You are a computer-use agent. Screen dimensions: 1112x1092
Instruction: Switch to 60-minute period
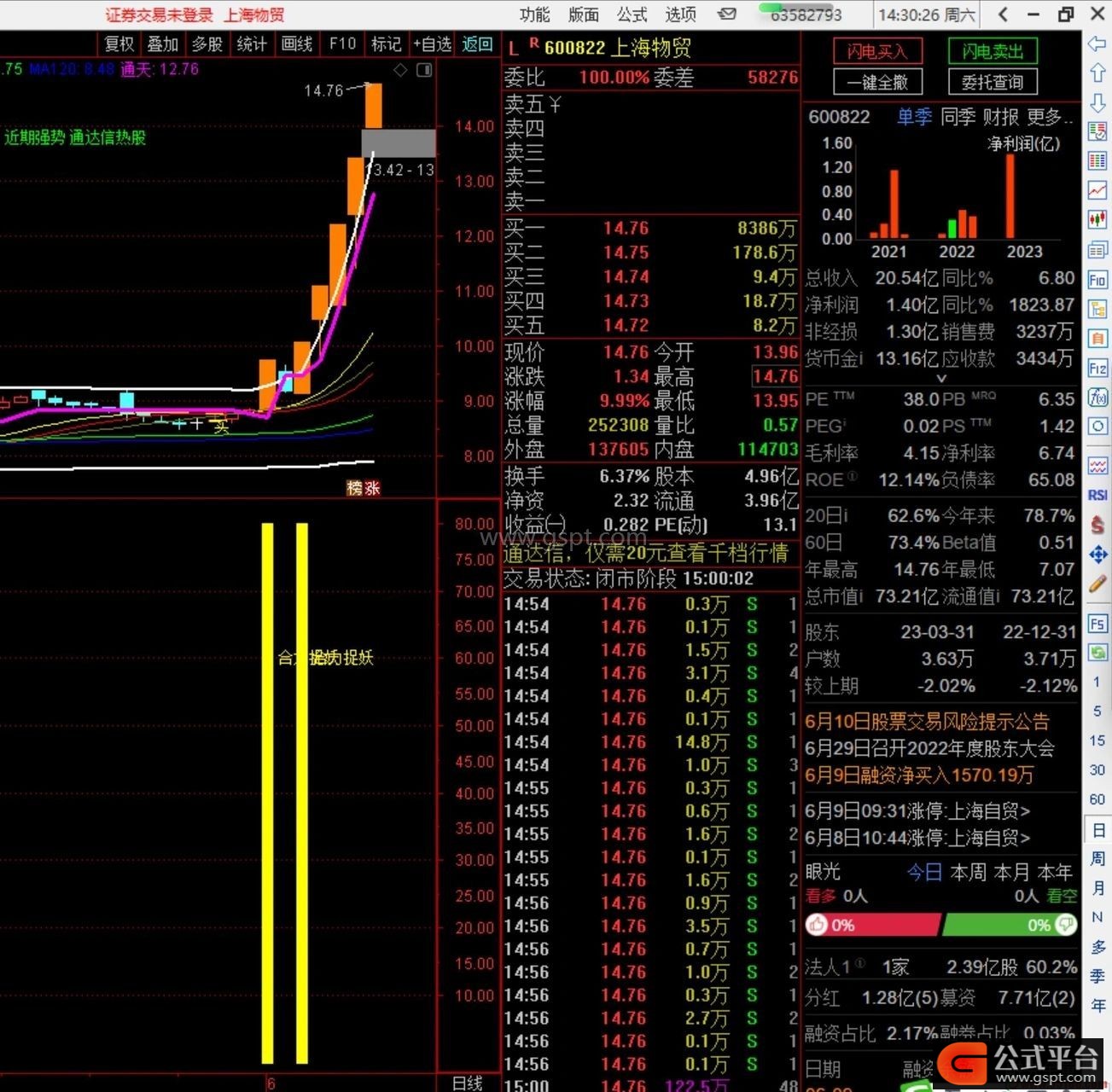[x=1097, y=799]
